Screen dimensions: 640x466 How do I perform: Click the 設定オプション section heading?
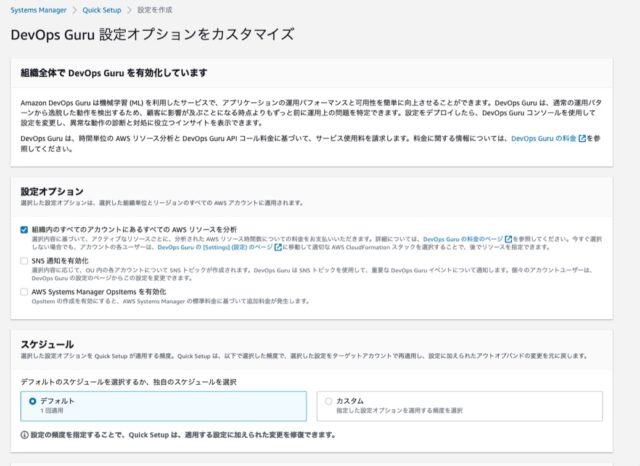tap(52, 191)
